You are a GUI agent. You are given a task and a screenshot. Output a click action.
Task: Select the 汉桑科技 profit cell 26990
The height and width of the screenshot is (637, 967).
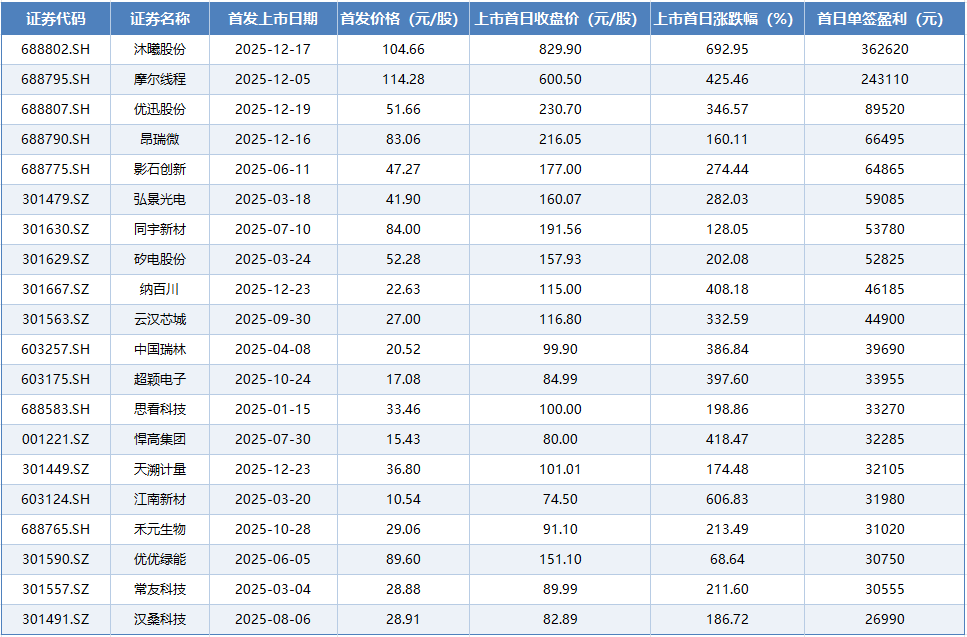pyautogui.click(x=884, y=619)
